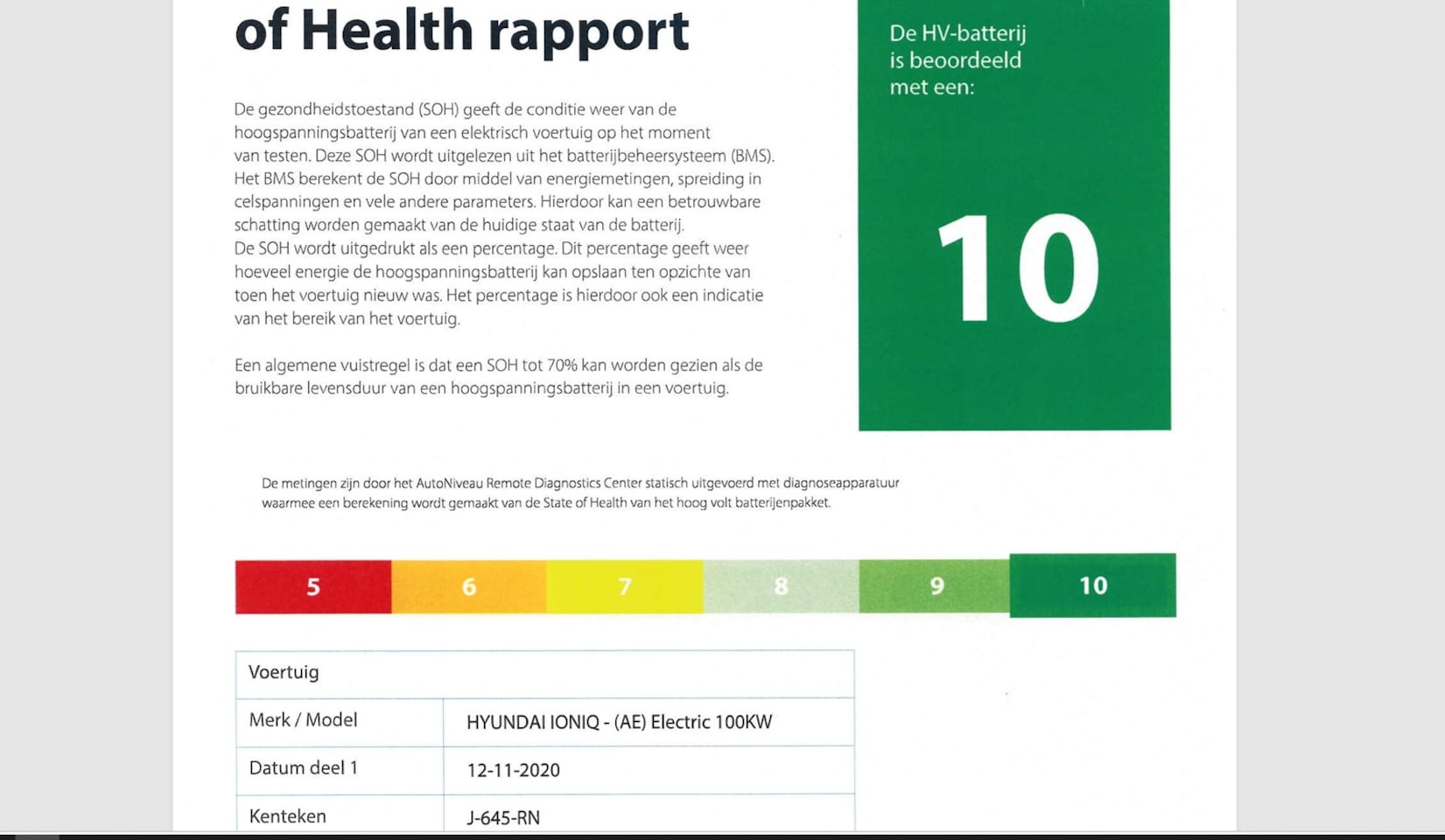Click the J-645-RN license plate value

coord(503,818)
